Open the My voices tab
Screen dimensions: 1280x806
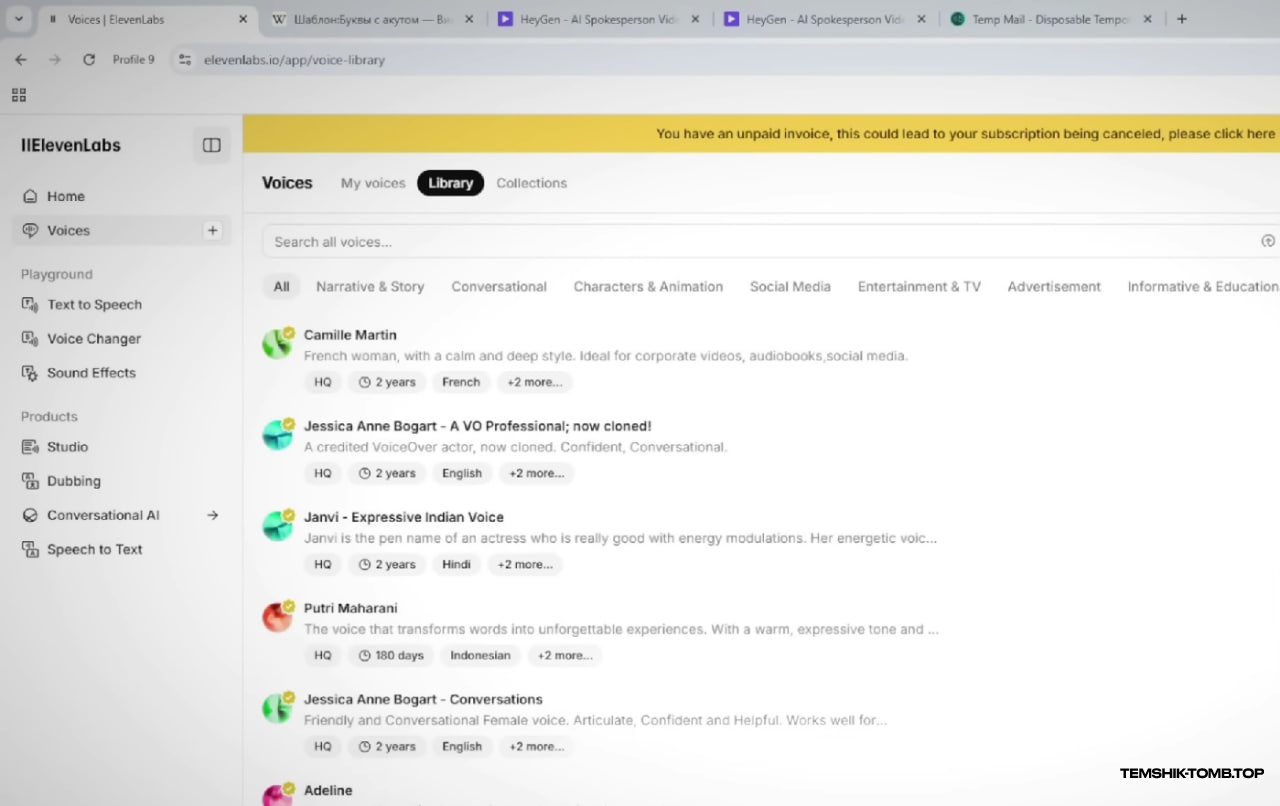tap(373, 183)
